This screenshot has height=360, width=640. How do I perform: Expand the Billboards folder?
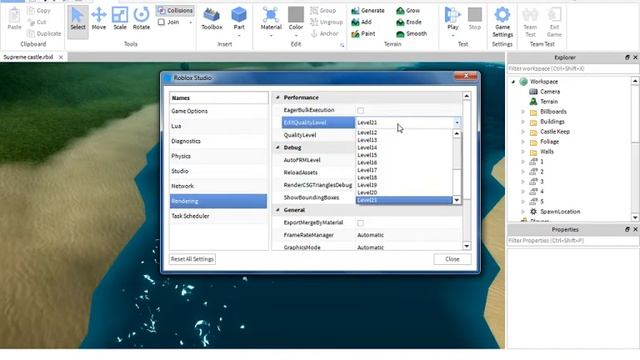pyautogui.click(x=523, y=111)
